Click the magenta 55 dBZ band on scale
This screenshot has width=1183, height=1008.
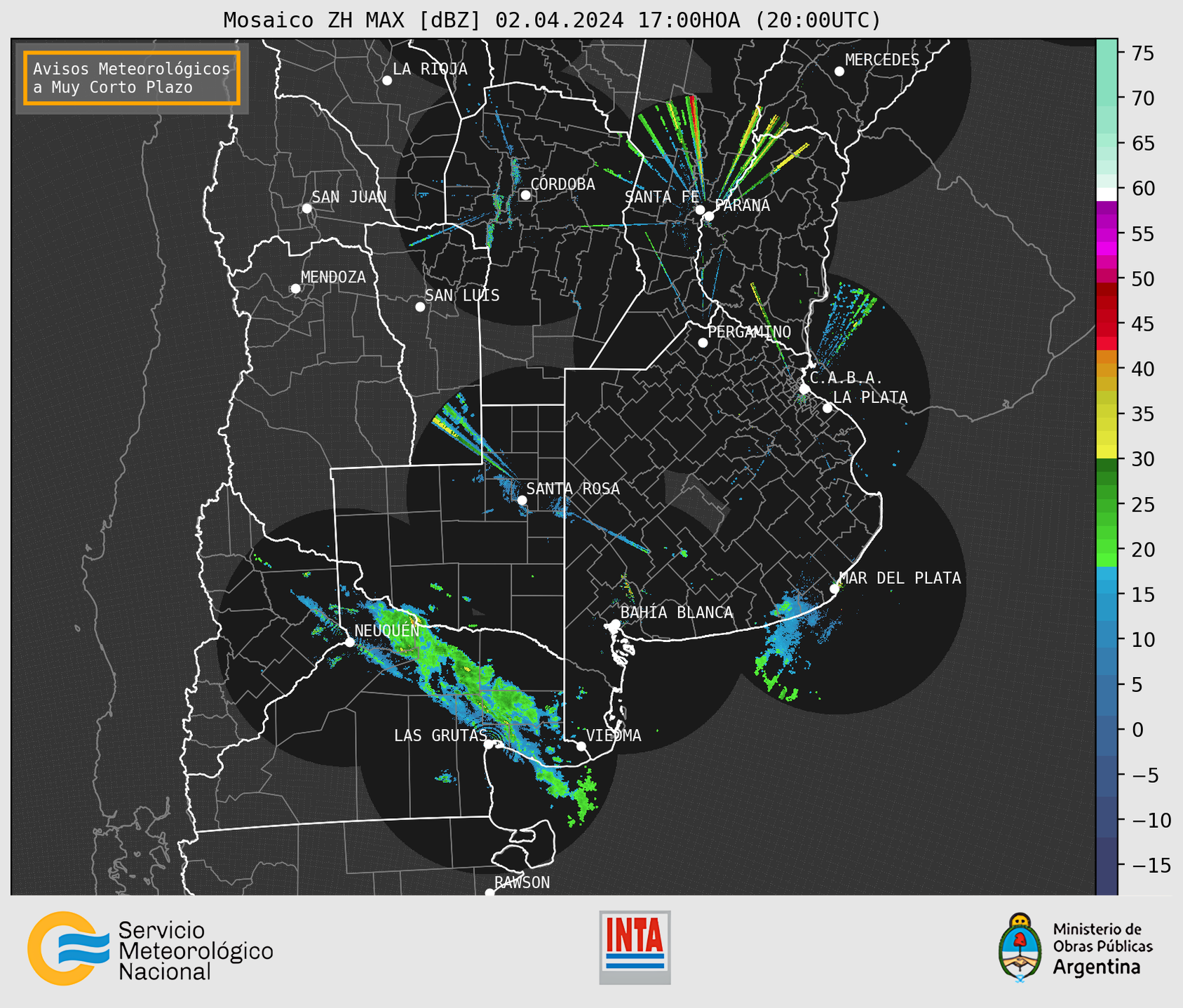tap(1107, 233)
